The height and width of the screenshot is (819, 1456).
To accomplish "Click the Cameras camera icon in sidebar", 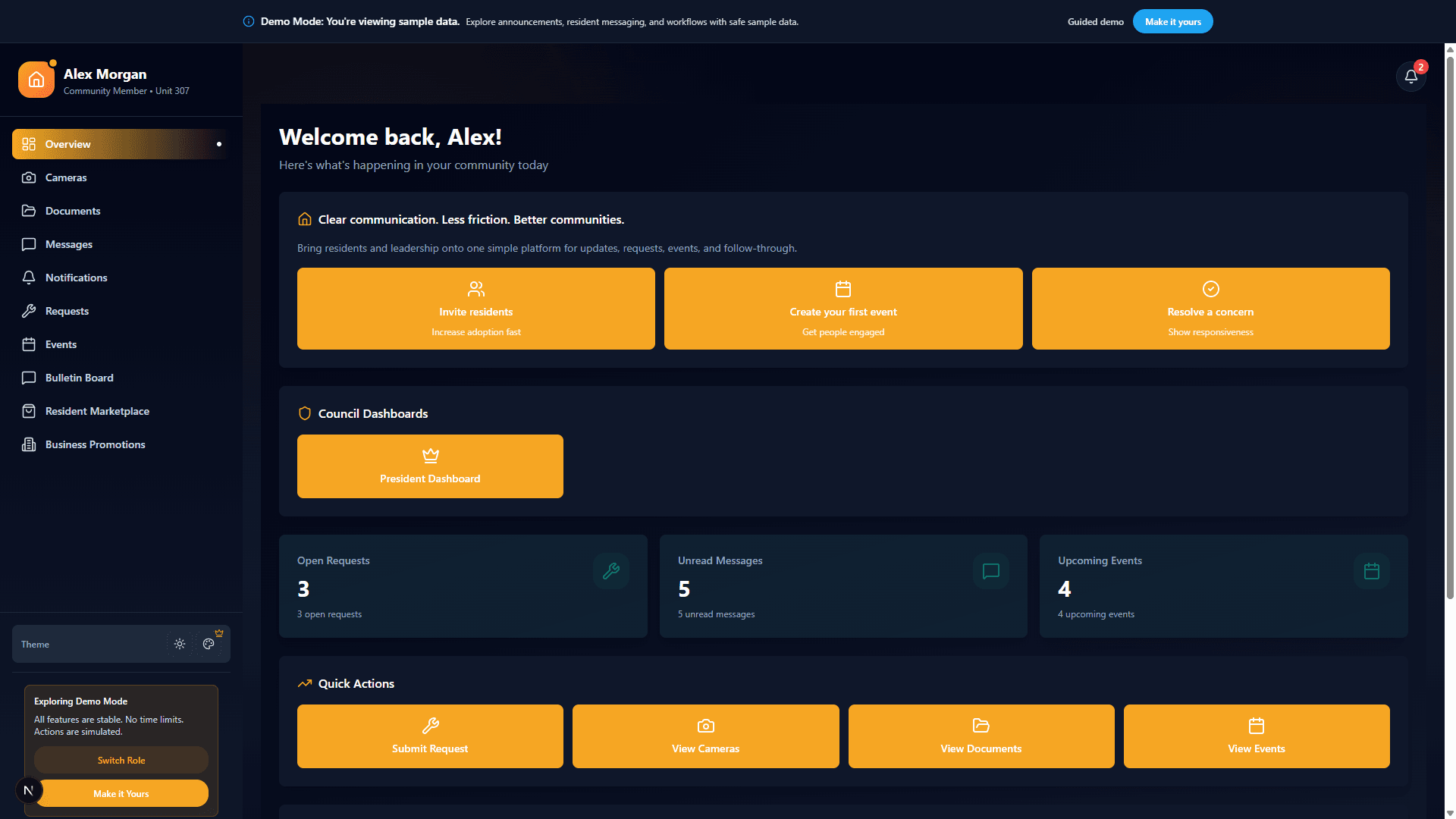I will (x=29, y=177).
